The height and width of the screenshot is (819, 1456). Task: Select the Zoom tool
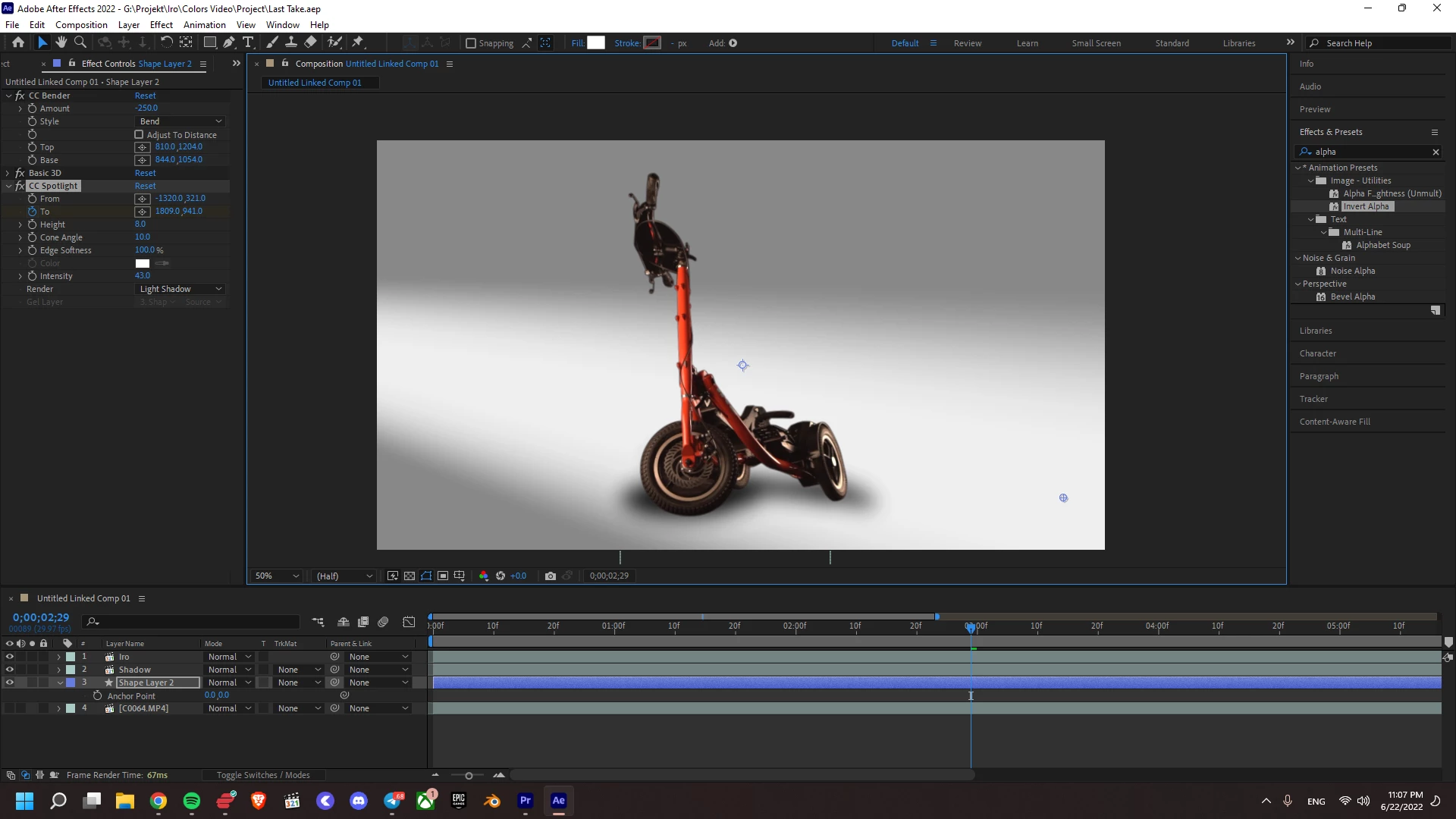click(x=80, y=42)
